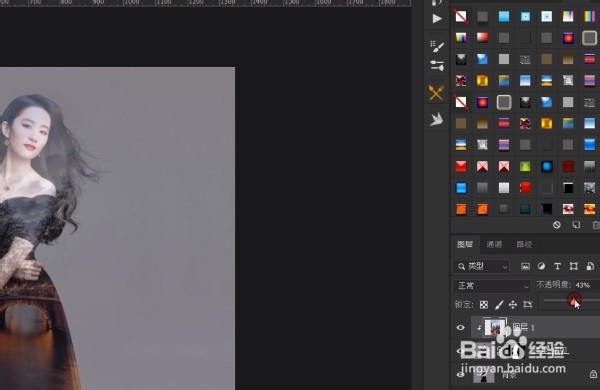Open the Brushes presets panel icon

pyautogui.click(x=437, y=65)
